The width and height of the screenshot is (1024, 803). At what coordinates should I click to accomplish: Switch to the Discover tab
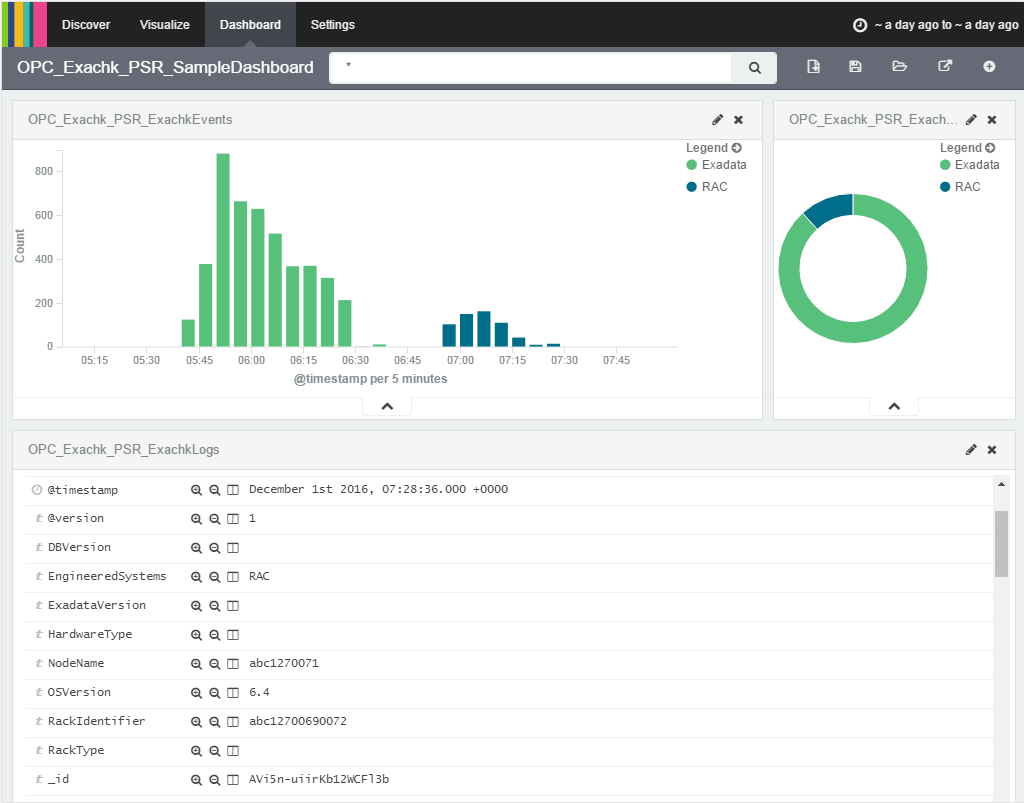(x=86, y=25)
